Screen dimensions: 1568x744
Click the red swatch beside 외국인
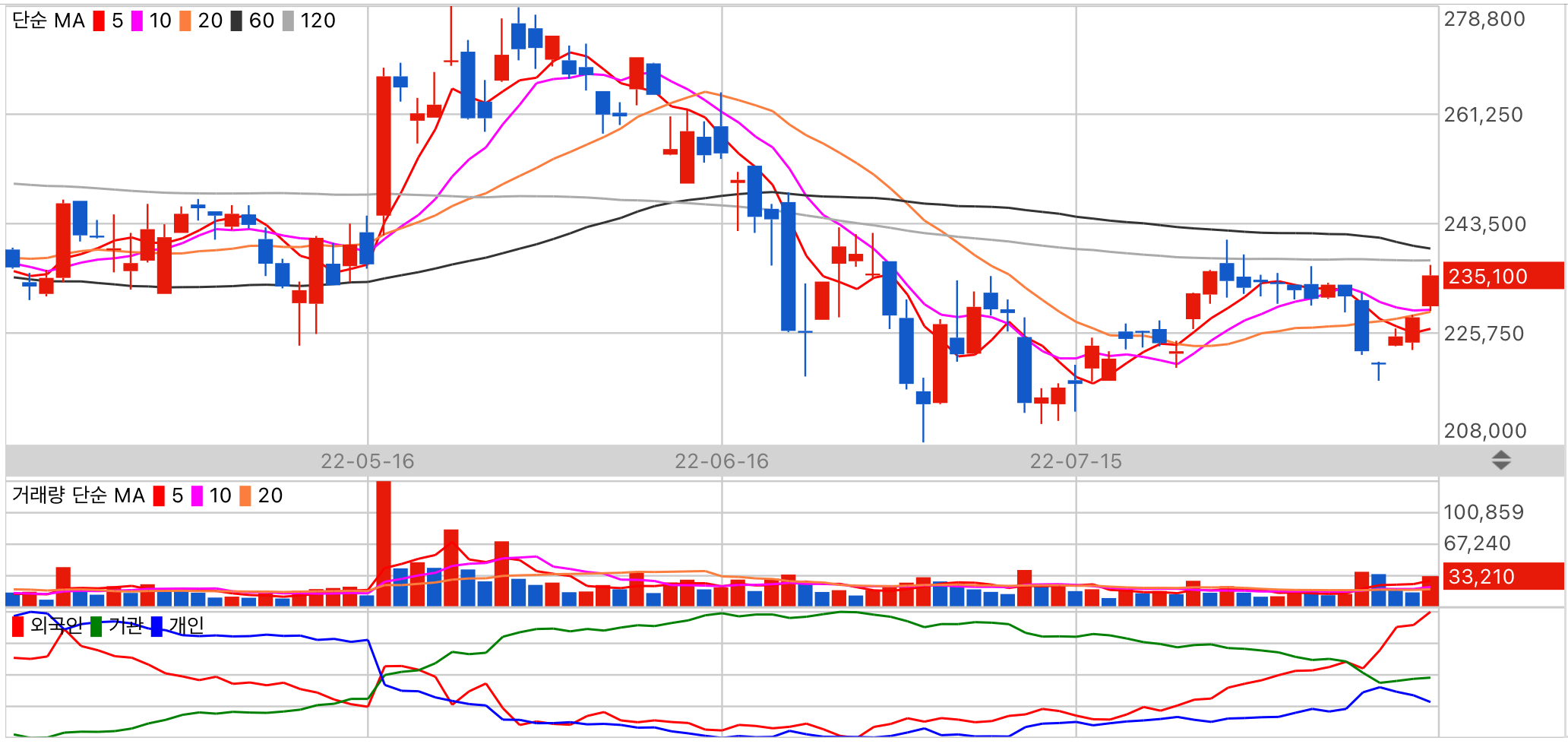tap(18, 626)
